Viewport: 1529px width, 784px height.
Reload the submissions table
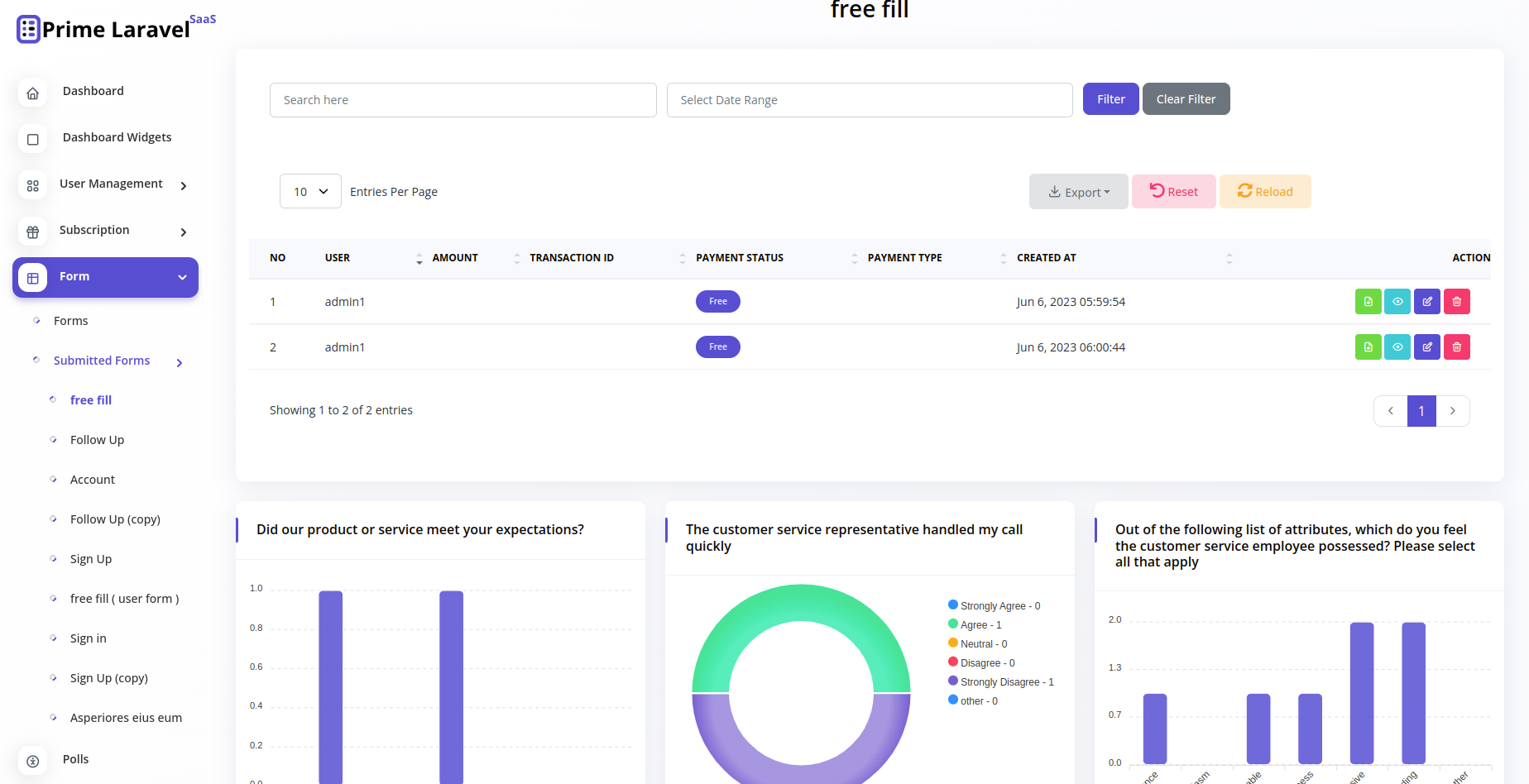point(1265,191)
